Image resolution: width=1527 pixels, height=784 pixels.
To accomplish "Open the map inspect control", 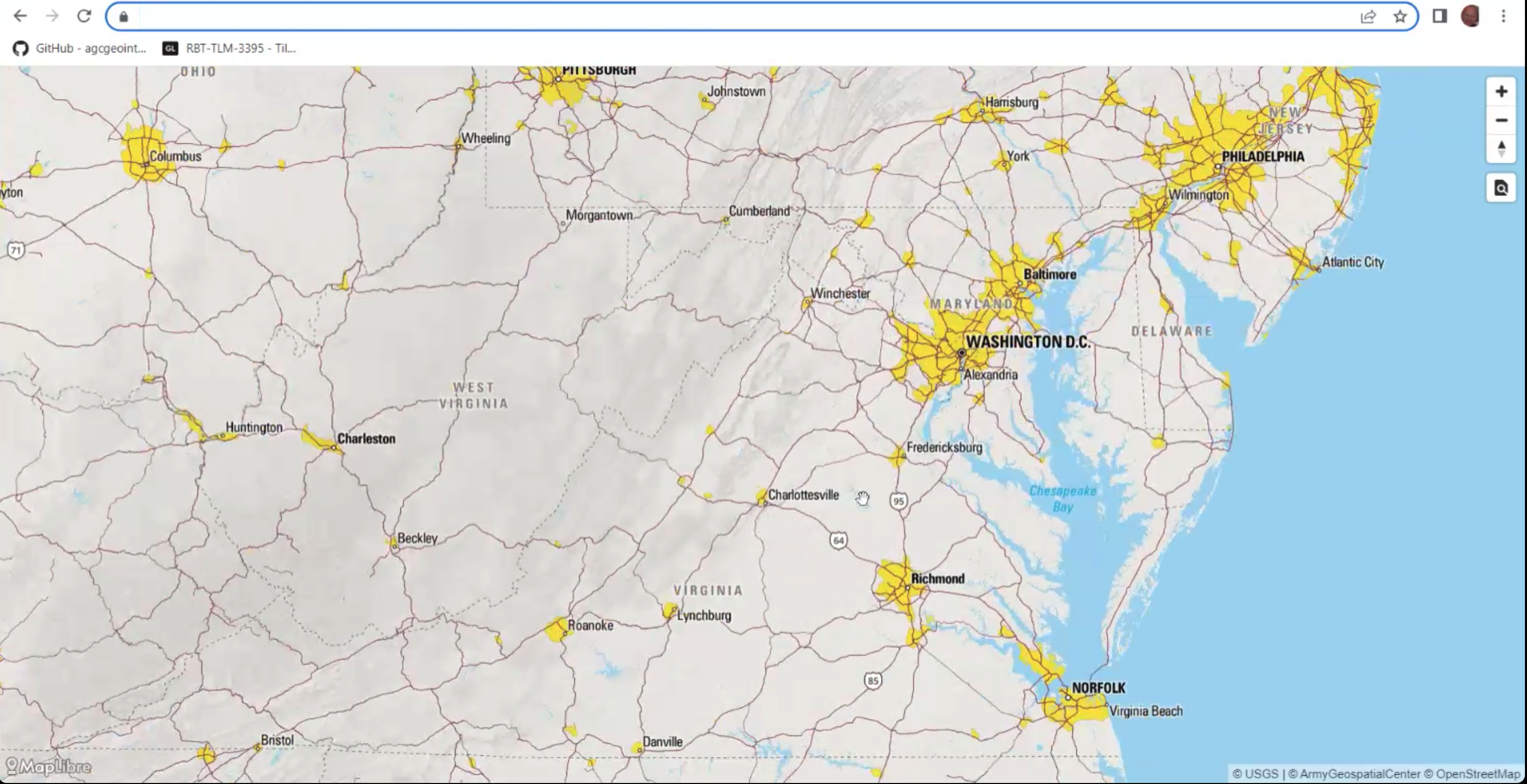I will [1501, 188].
